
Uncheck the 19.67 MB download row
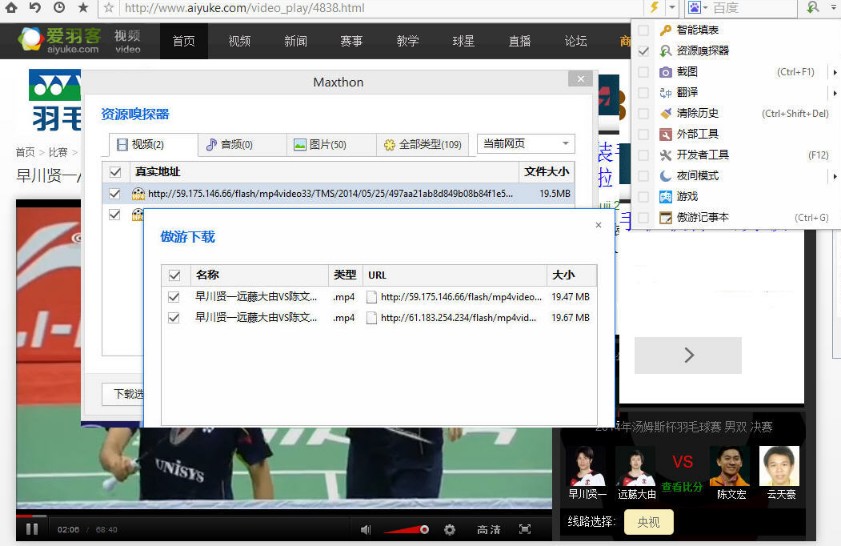[174, 318]
